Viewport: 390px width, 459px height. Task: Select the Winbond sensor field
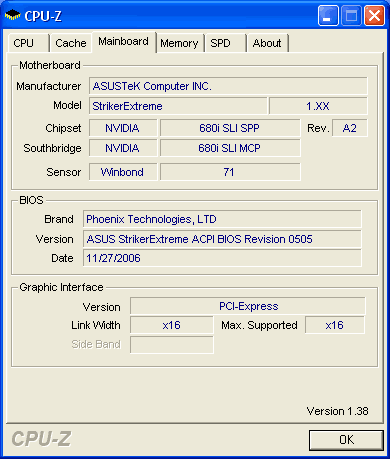123,172
